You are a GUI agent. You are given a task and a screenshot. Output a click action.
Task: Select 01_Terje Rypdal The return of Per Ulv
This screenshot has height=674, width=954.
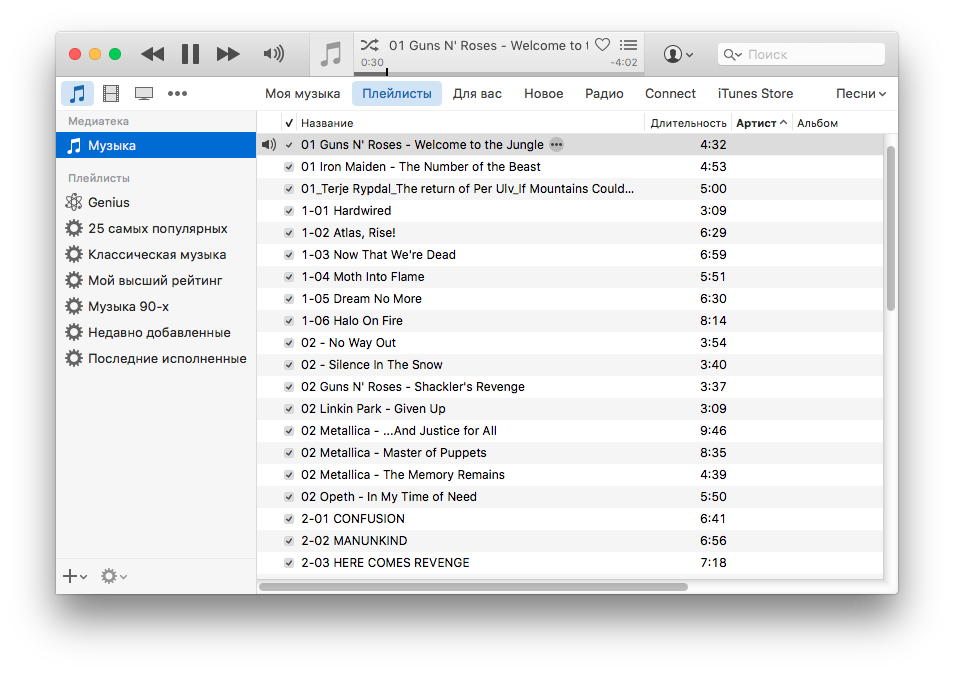(570, 189)
